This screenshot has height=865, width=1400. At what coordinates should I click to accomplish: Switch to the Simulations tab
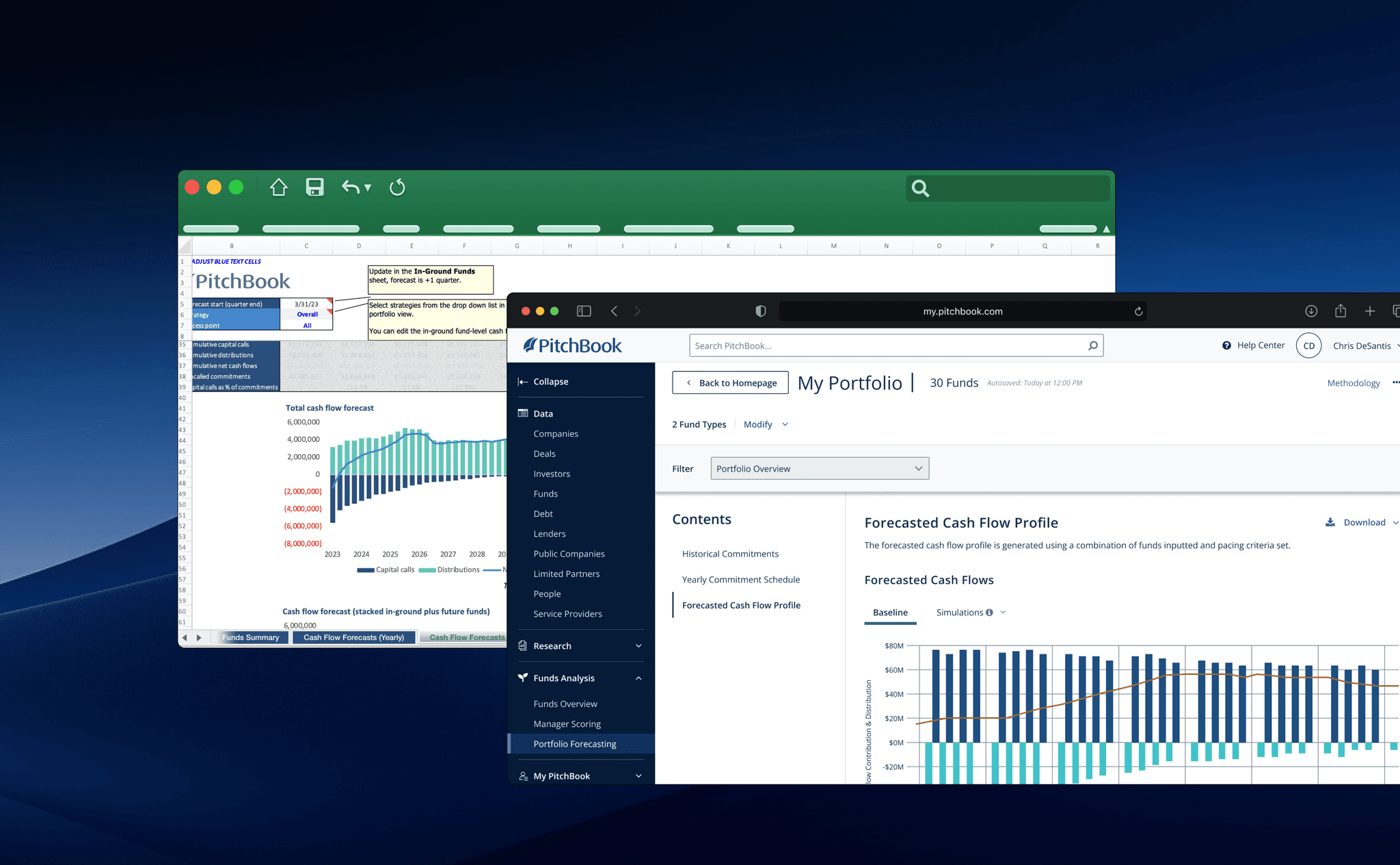point(960,613)
